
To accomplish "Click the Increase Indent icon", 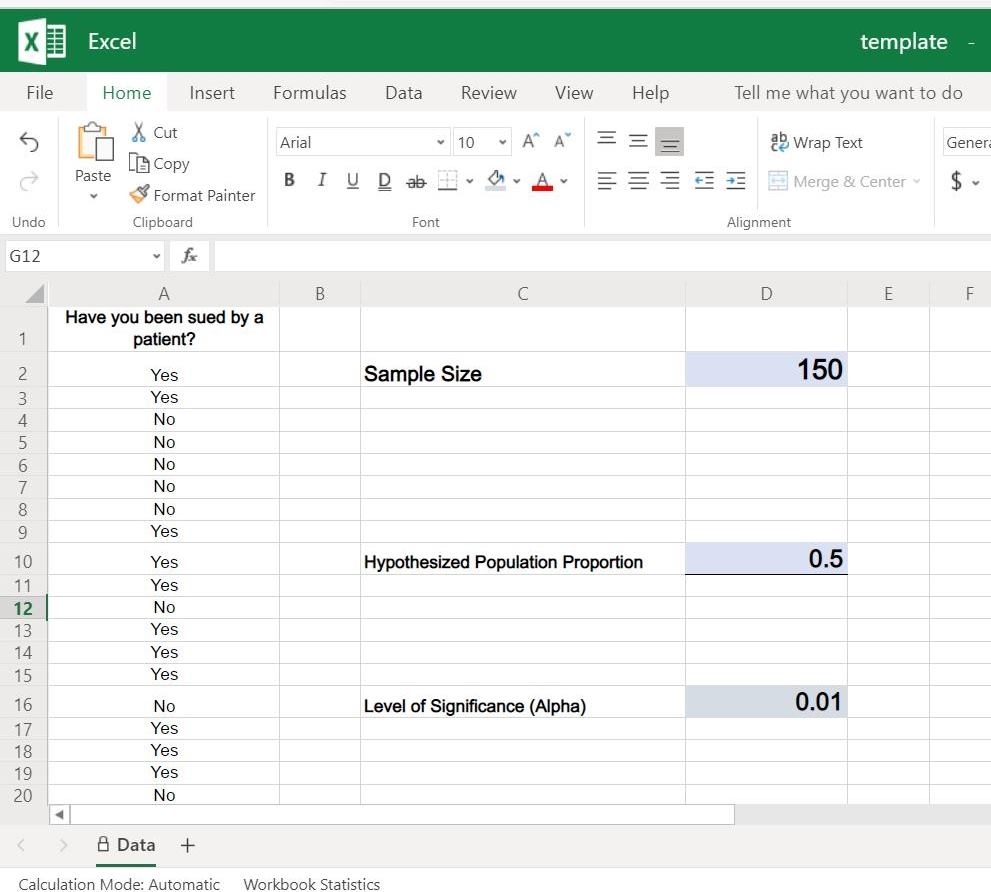I will (x=736, y=181).
